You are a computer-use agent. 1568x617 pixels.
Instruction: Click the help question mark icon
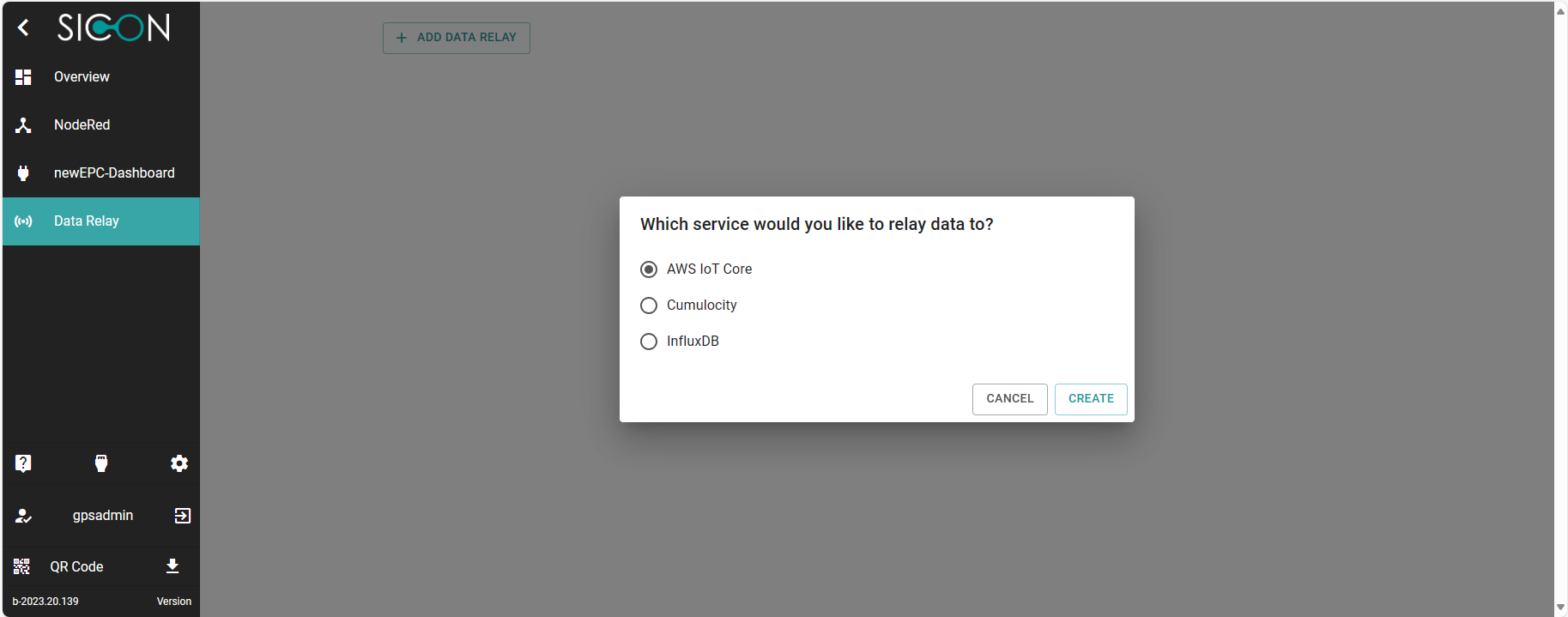point(23,463)
